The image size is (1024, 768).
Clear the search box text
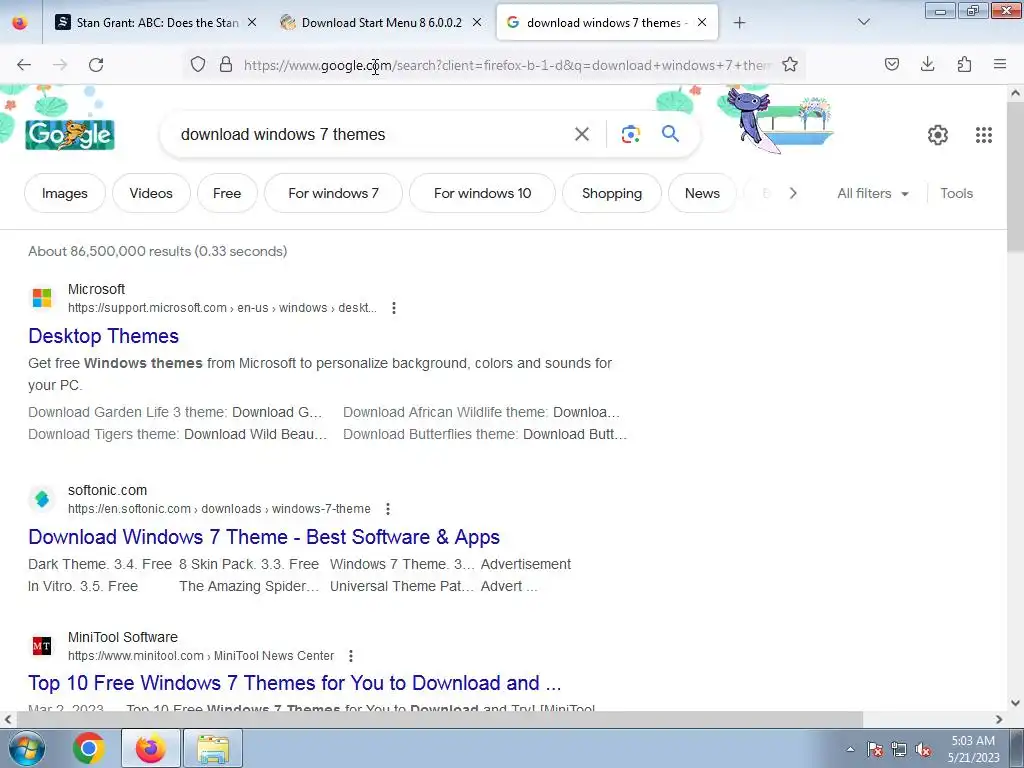point(581,135)
